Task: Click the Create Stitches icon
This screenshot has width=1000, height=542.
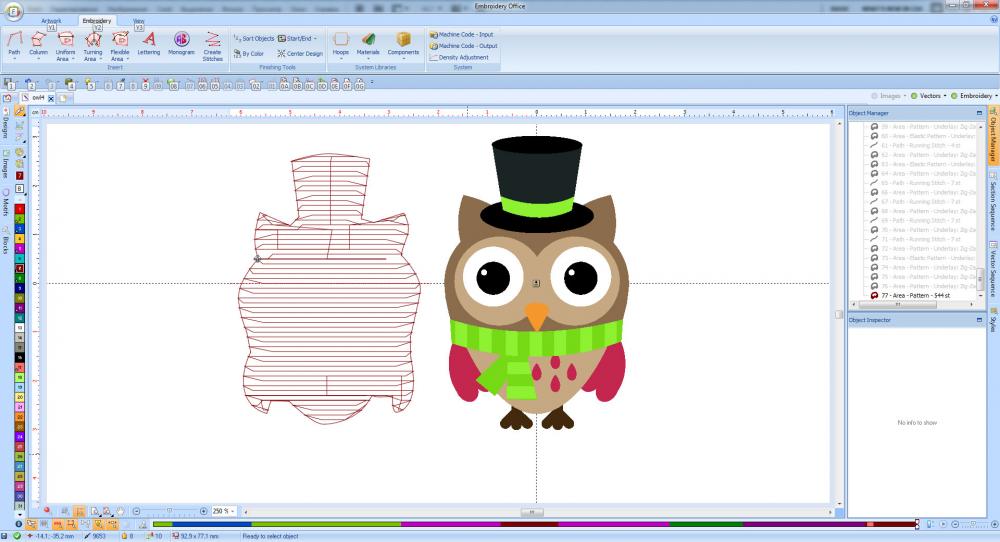Action: coord(212,43)
